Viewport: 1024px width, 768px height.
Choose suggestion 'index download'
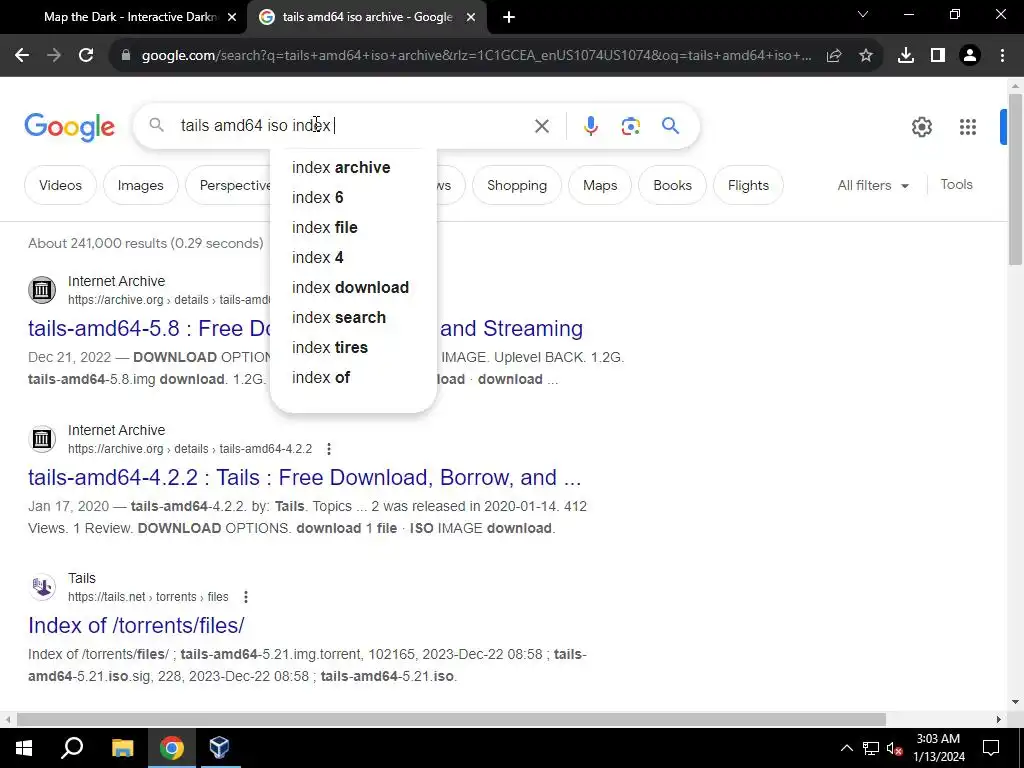[x=353, y=288]
